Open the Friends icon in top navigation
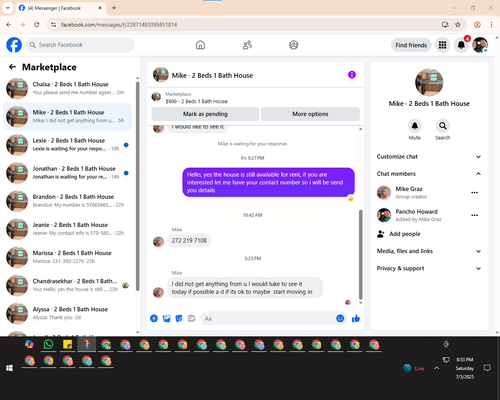 click(247, 45)
